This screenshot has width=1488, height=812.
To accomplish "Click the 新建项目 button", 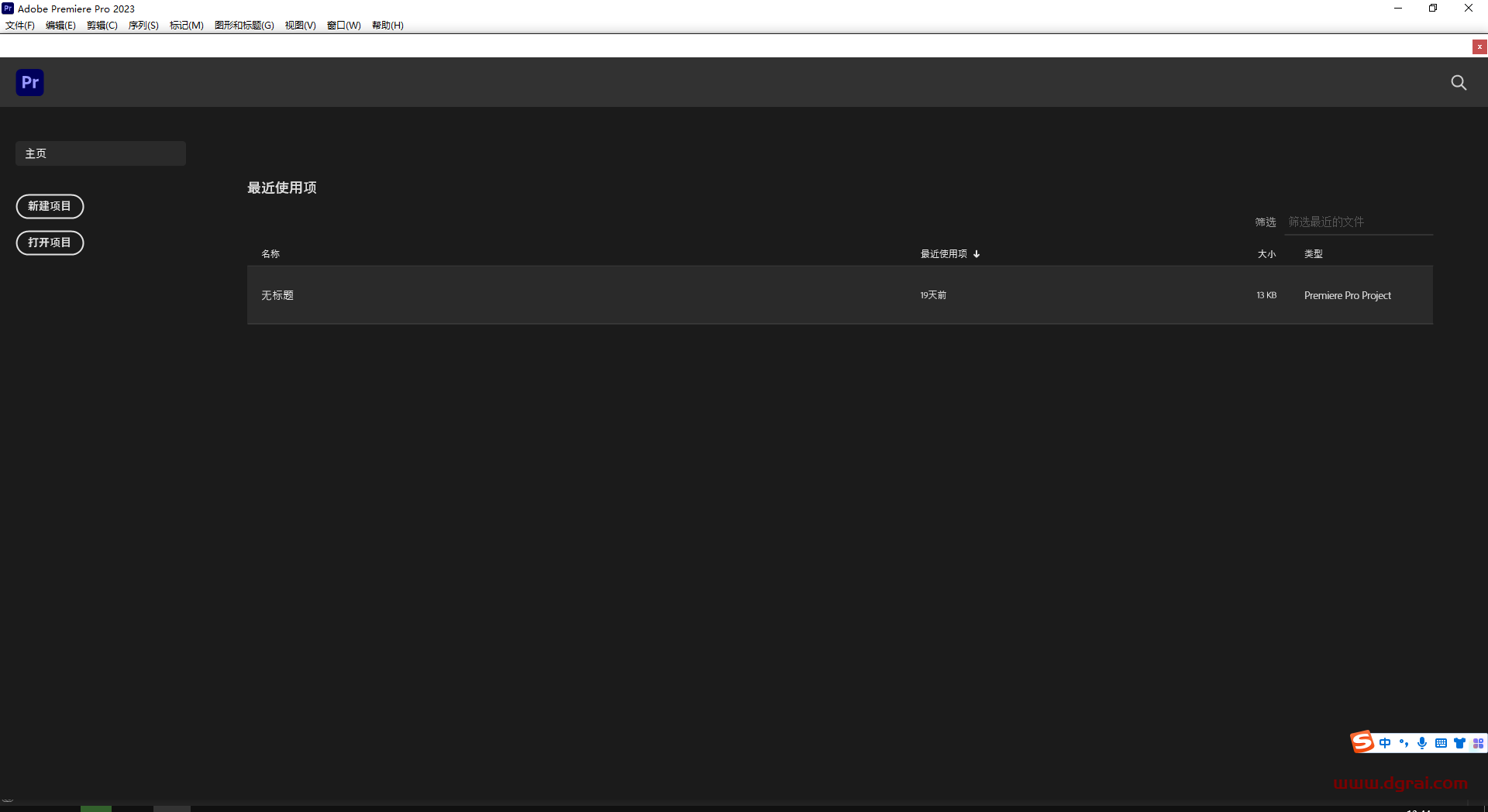I will point(50,206).
